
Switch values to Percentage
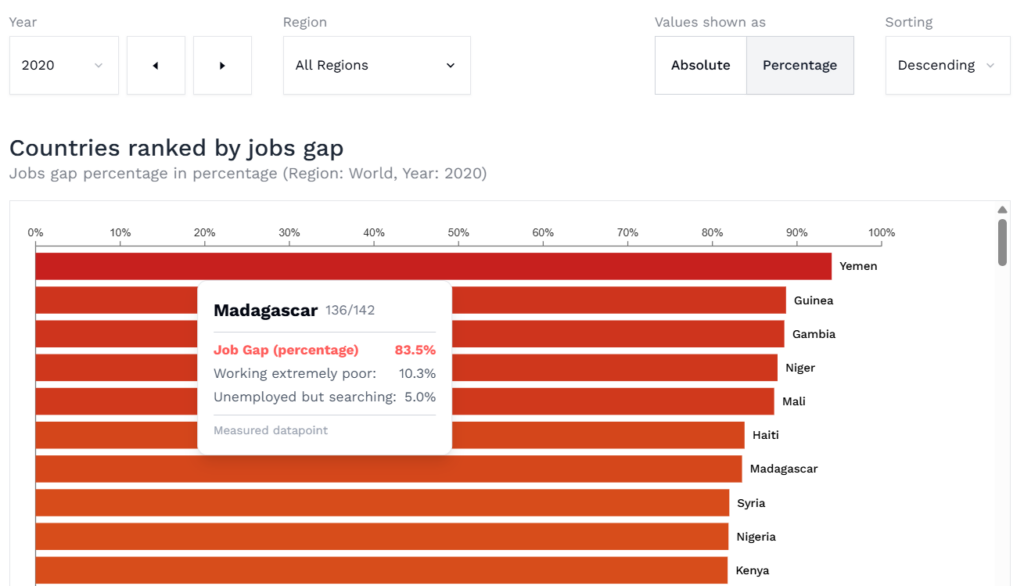pyautogui.click(x=799, y=66)
